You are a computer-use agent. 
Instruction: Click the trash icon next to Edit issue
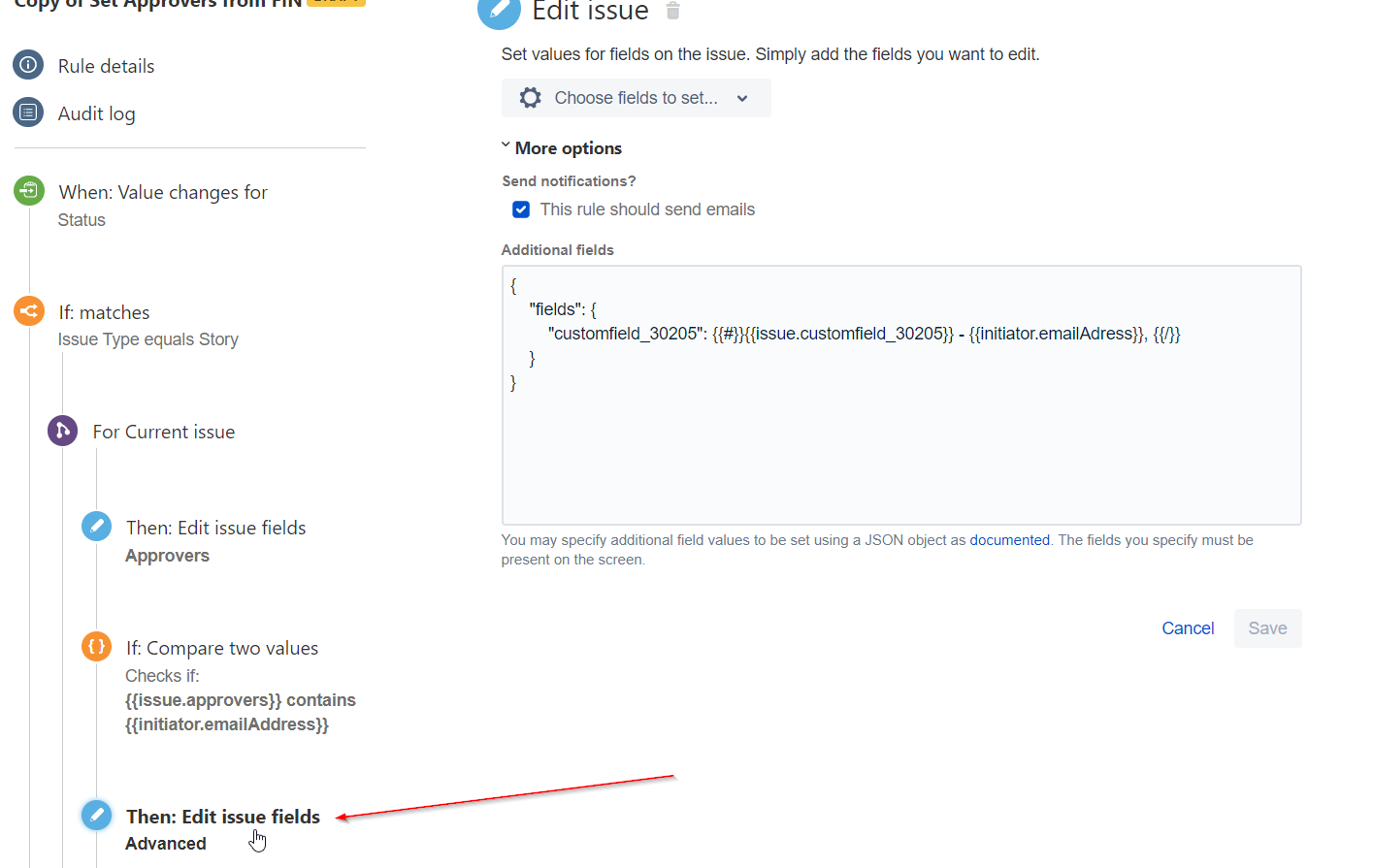click(x=673, y=11)
